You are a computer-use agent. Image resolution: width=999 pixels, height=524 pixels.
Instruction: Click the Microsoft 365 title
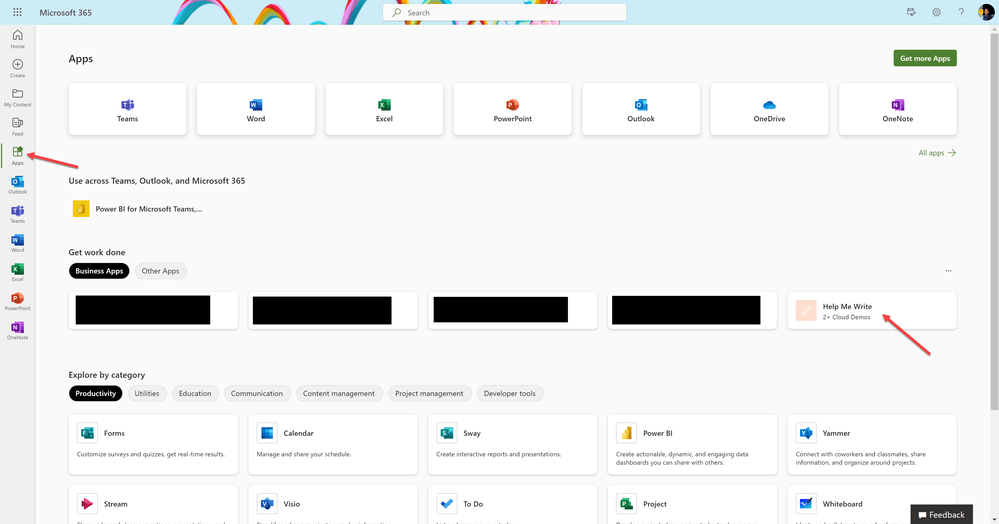66,12
